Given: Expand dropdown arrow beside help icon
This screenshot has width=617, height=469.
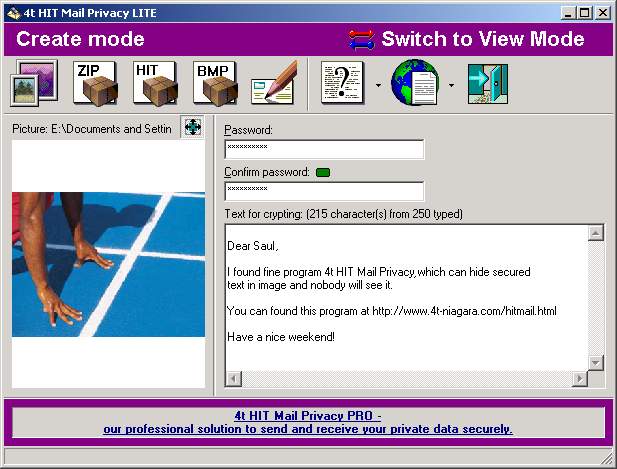Looking at the screenshot, I should (378, 85).
